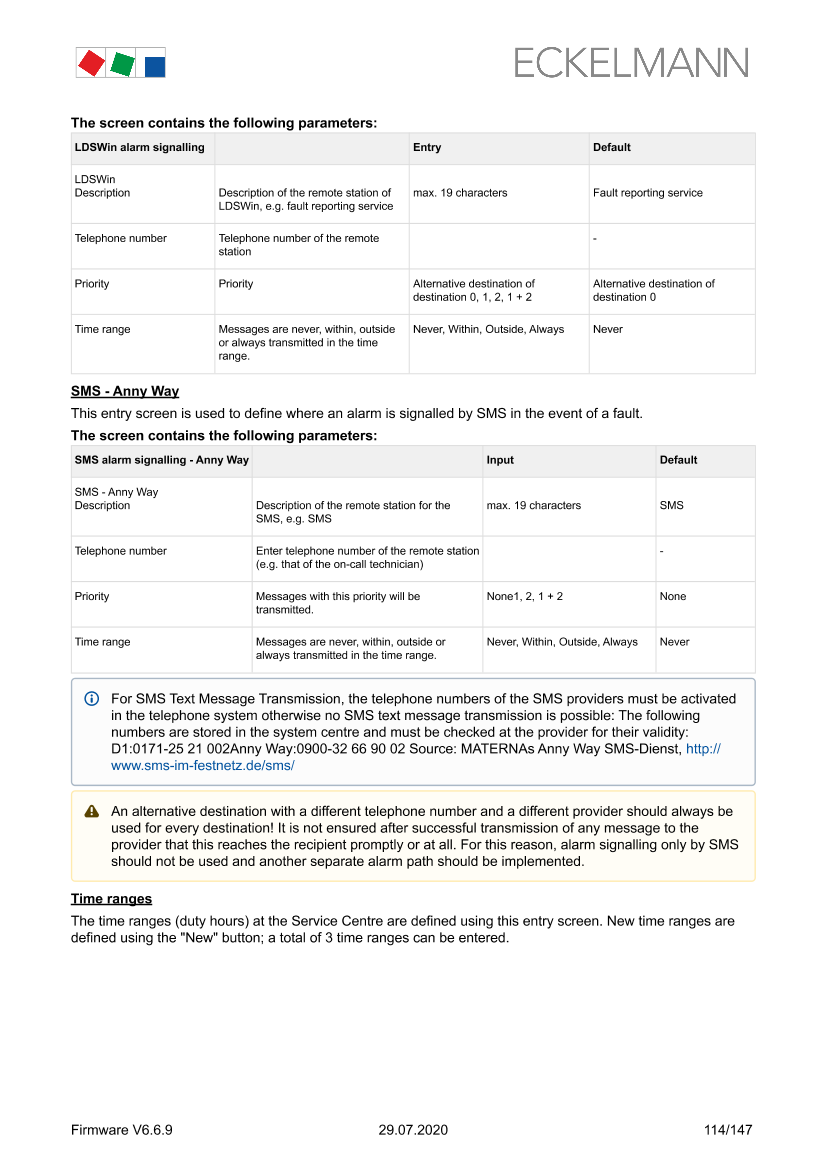Select the 'SMS - Anny Way' heading
The width and height of the screenshot is (827, 1169).
pyautogui.click(x=125, y=391)
